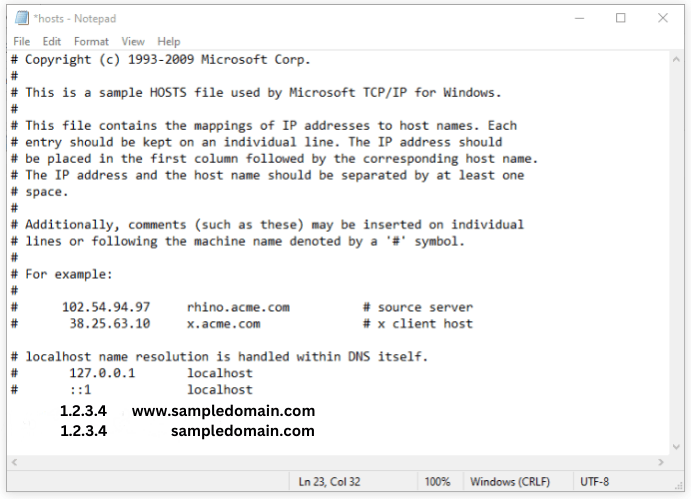Screen dimensions: 692x500
Task: Click the Notepad icon in title bar
Action: pos(20,18)
